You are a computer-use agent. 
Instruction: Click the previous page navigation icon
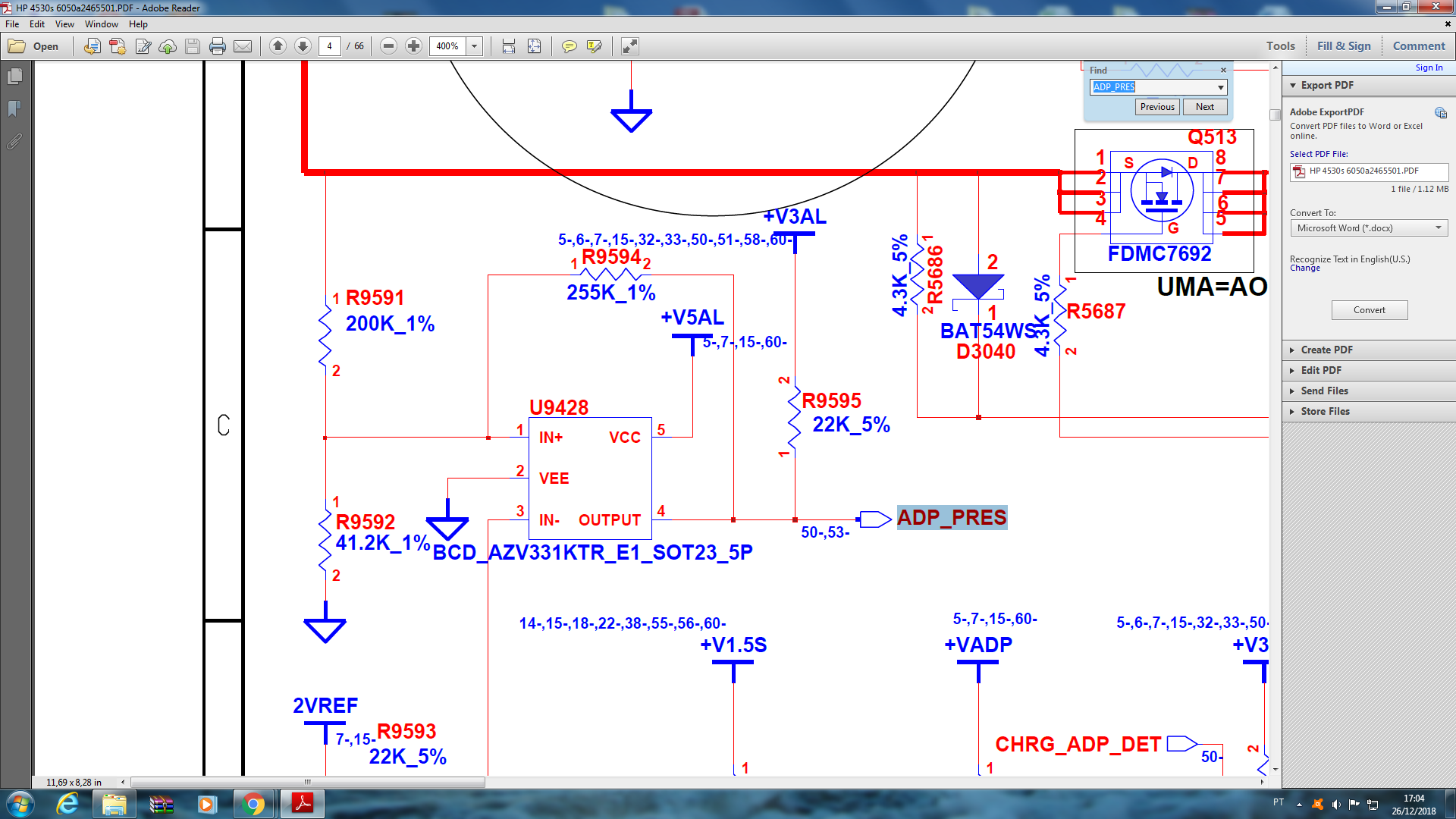[279, 46]
